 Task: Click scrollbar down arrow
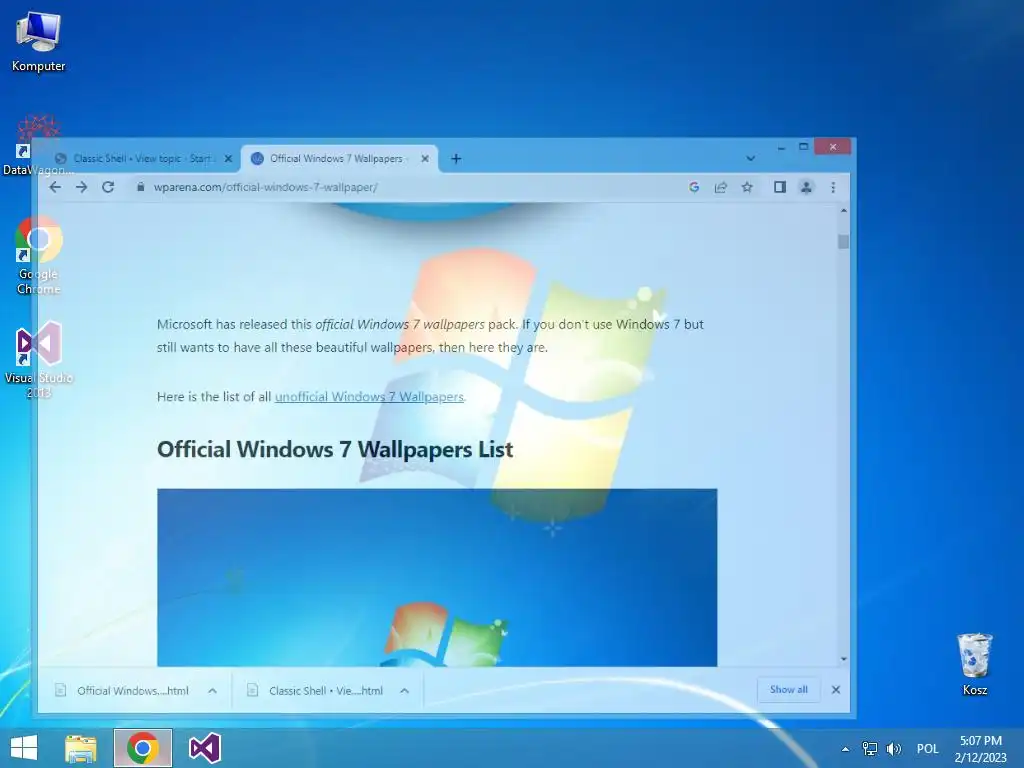(844, 659)
